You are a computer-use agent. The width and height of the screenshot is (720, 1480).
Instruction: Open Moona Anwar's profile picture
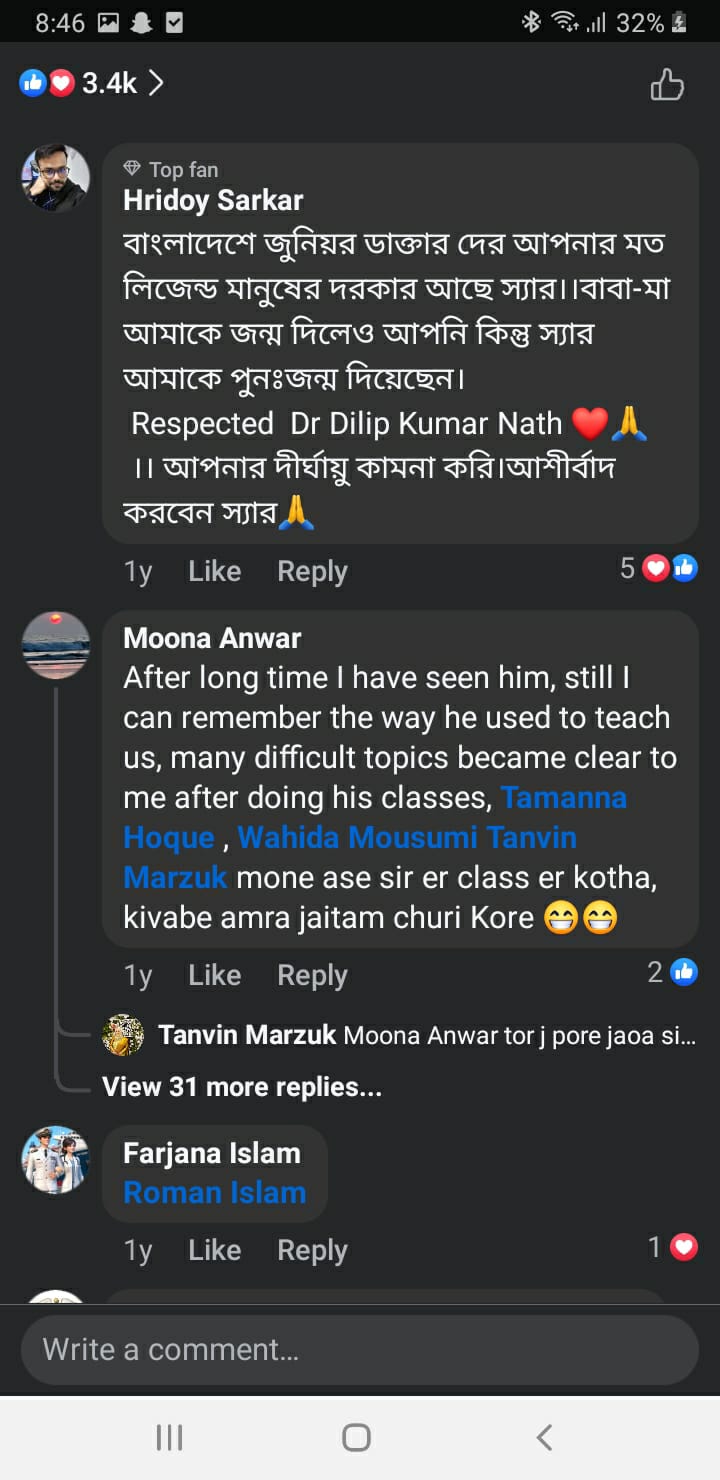[55, 645]
